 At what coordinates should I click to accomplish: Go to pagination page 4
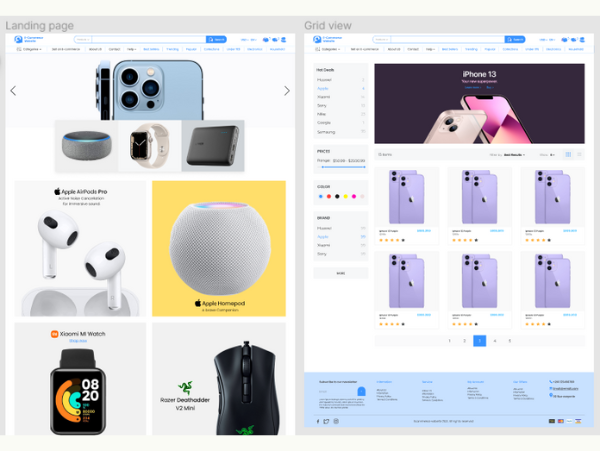pyautogui.click(x=495, y=341)
